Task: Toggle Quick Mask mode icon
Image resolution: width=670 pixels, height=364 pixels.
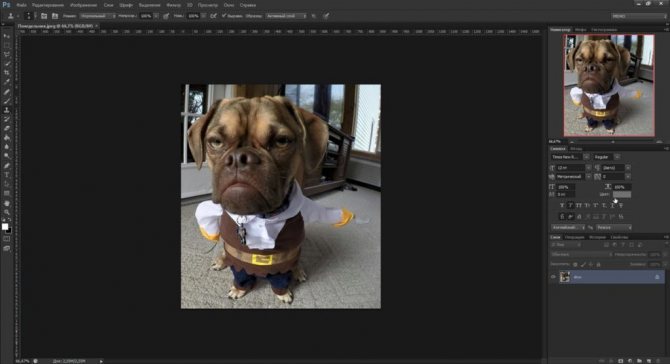Action: 6,239
